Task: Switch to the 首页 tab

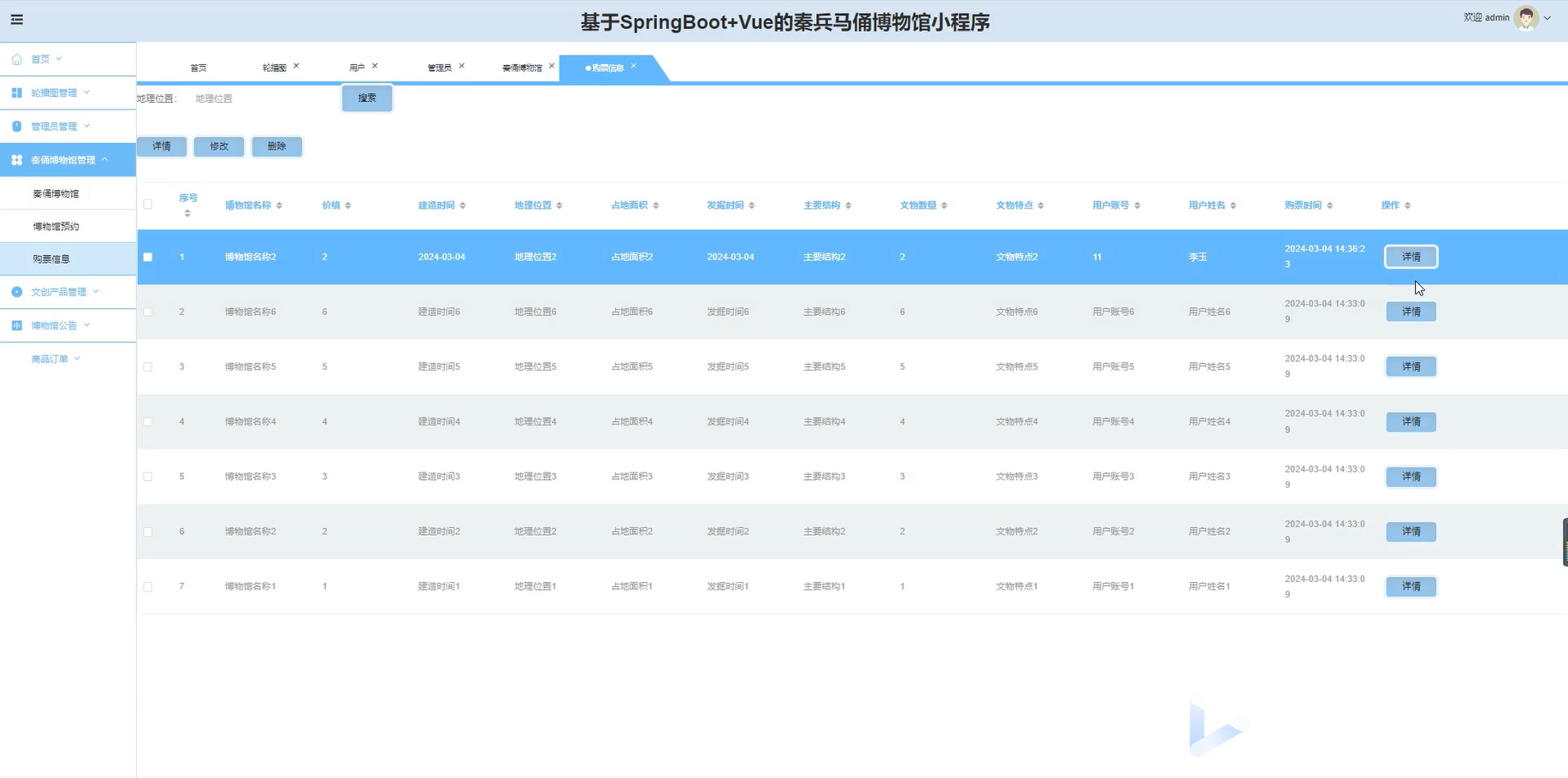Action: point(198,68)
